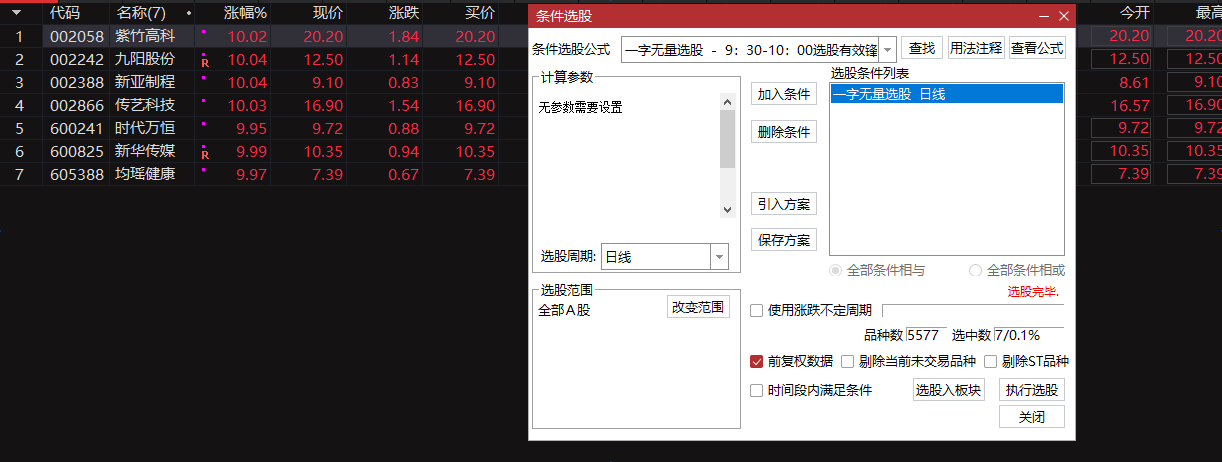Click the 条件选股公式 formula name field

[750, 49]
